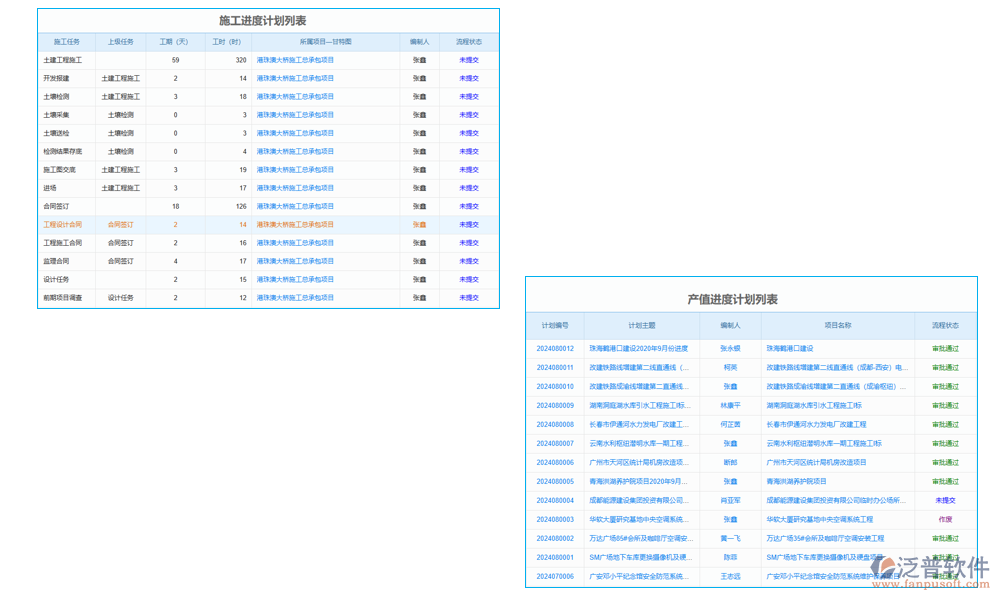Image resolution: width=1000 pixels, height=600 pixels.
Task: Click 未提交 status in 进场 row
Action: (x=469, y=188)
